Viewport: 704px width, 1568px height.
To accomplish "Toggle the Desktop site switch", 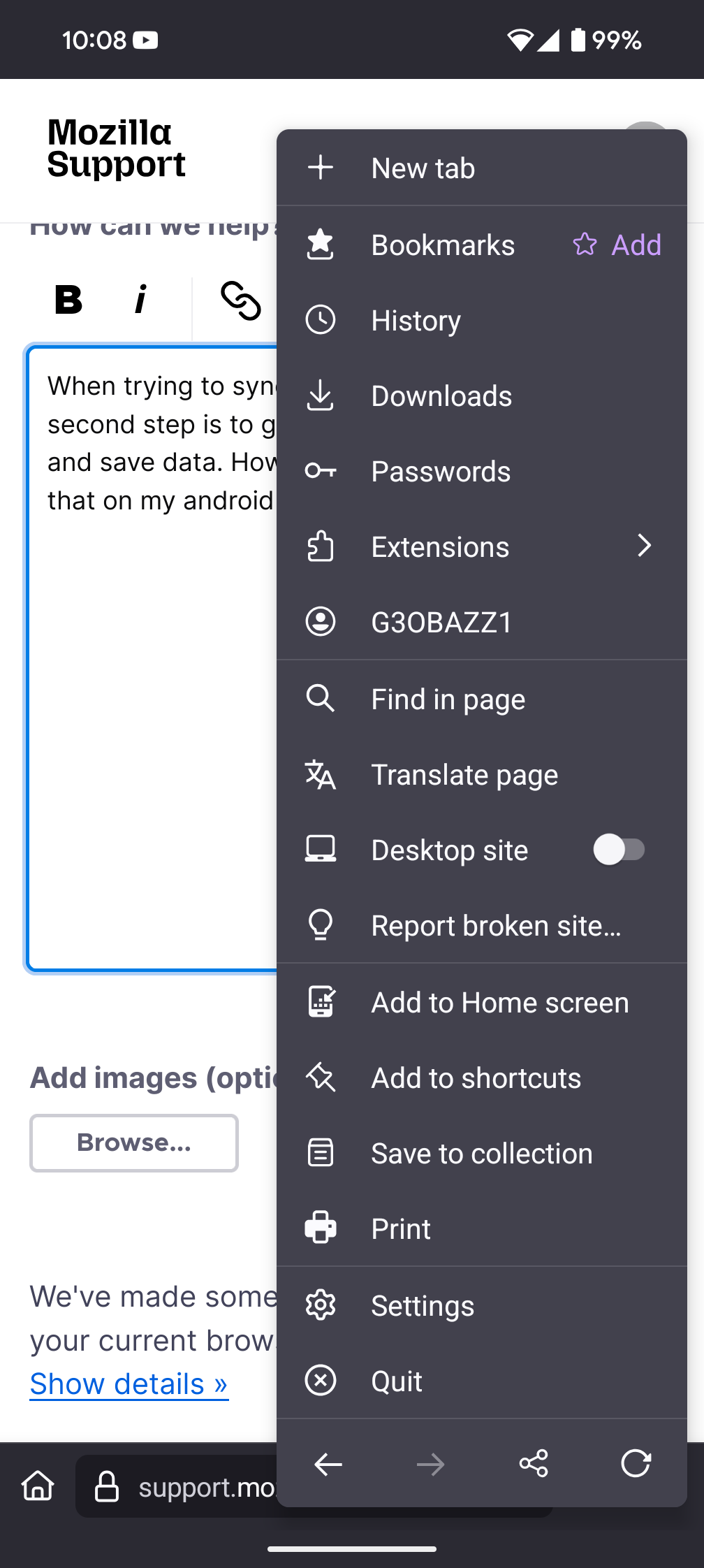I will [x=618, y=850].
